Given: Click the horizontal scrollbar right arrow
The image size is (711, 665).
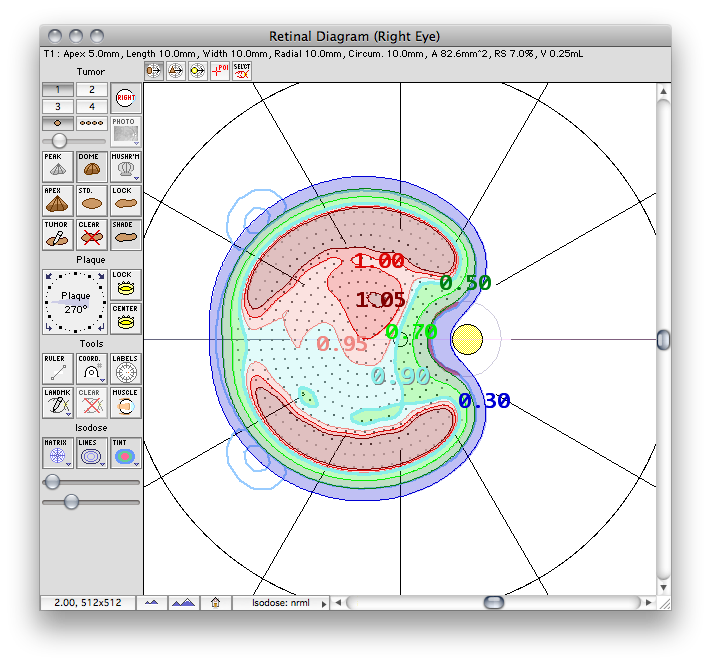Looking at the screenshot, I should [x=648, y=602].
